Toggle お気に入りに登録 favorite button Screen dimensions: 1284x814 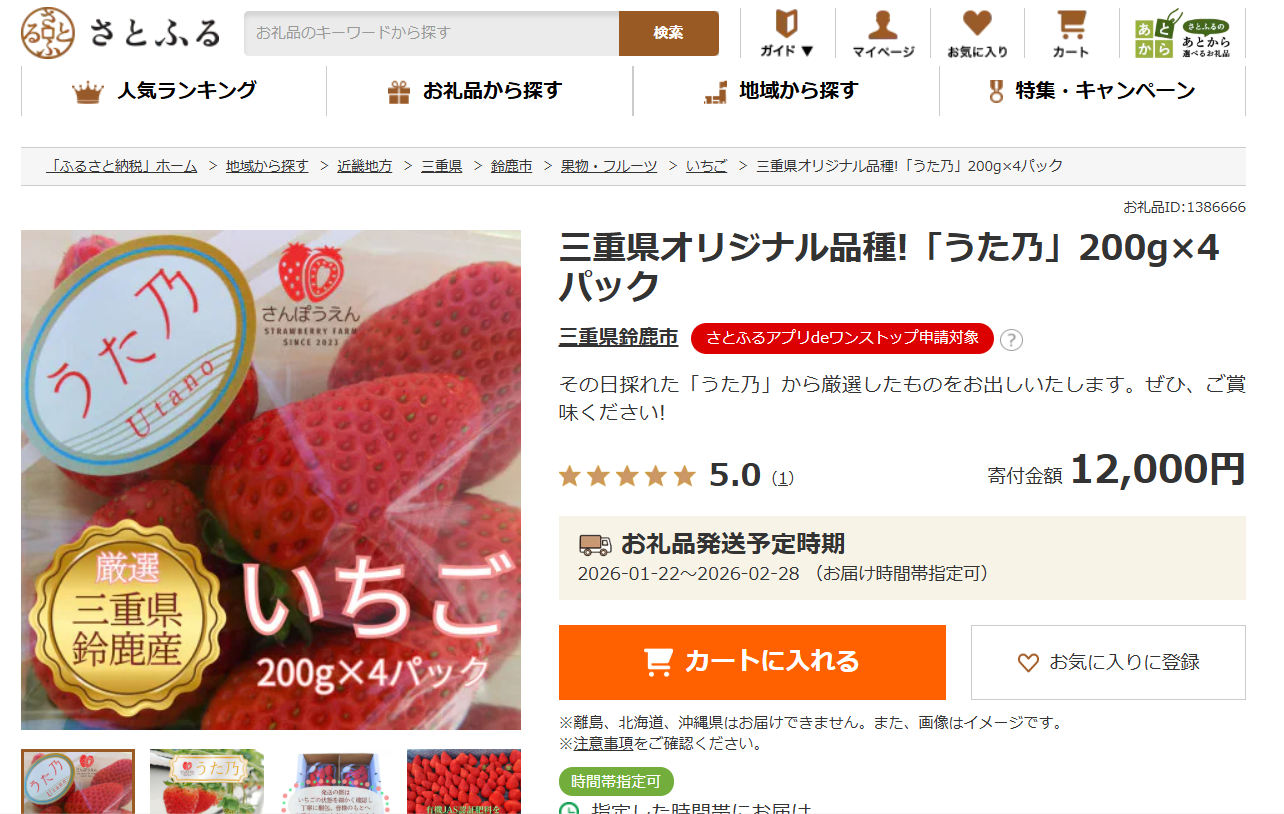click(1108, 662)
